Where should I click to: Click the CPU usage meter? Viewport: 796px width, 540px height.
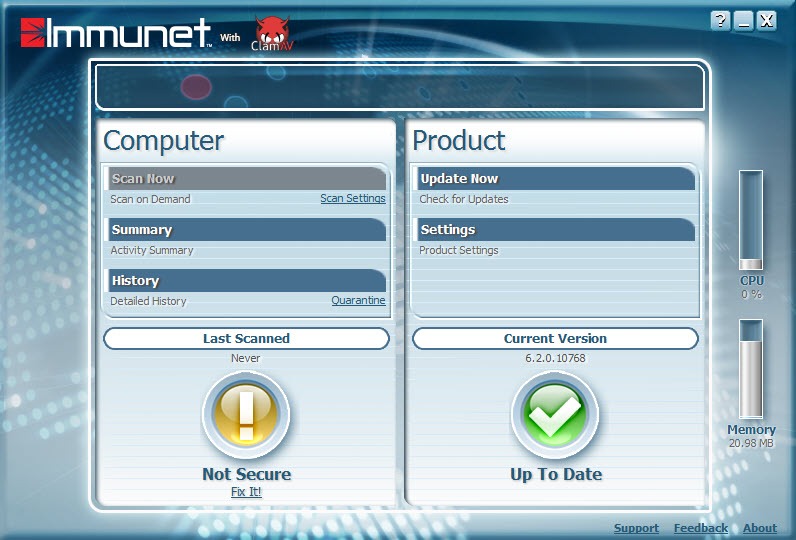click(751, 220)
